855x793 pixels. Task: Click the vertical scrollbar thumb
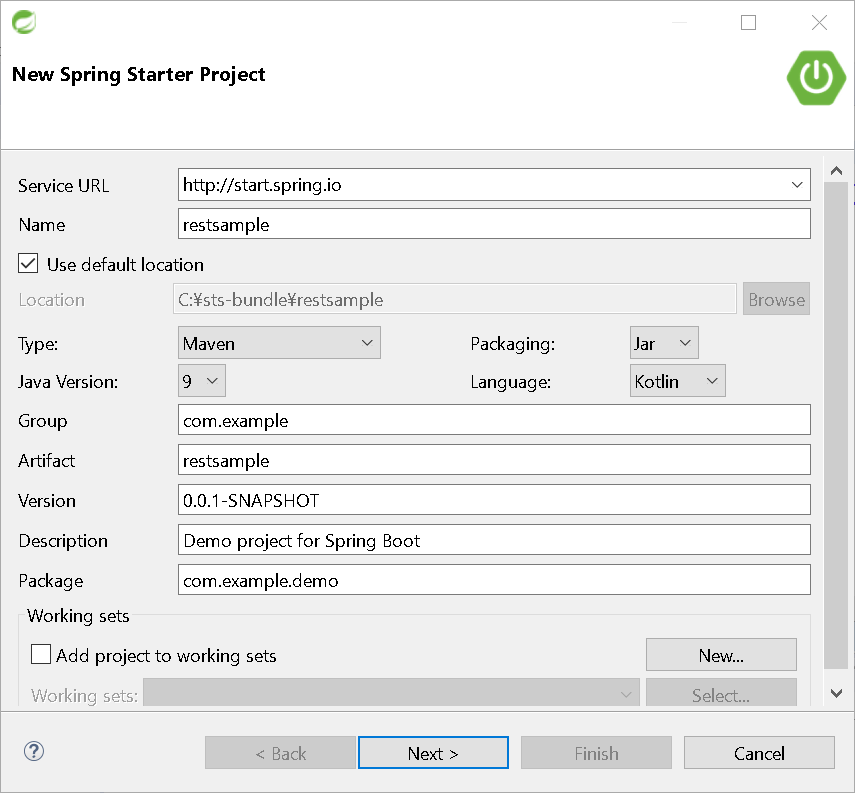(836, 425)
